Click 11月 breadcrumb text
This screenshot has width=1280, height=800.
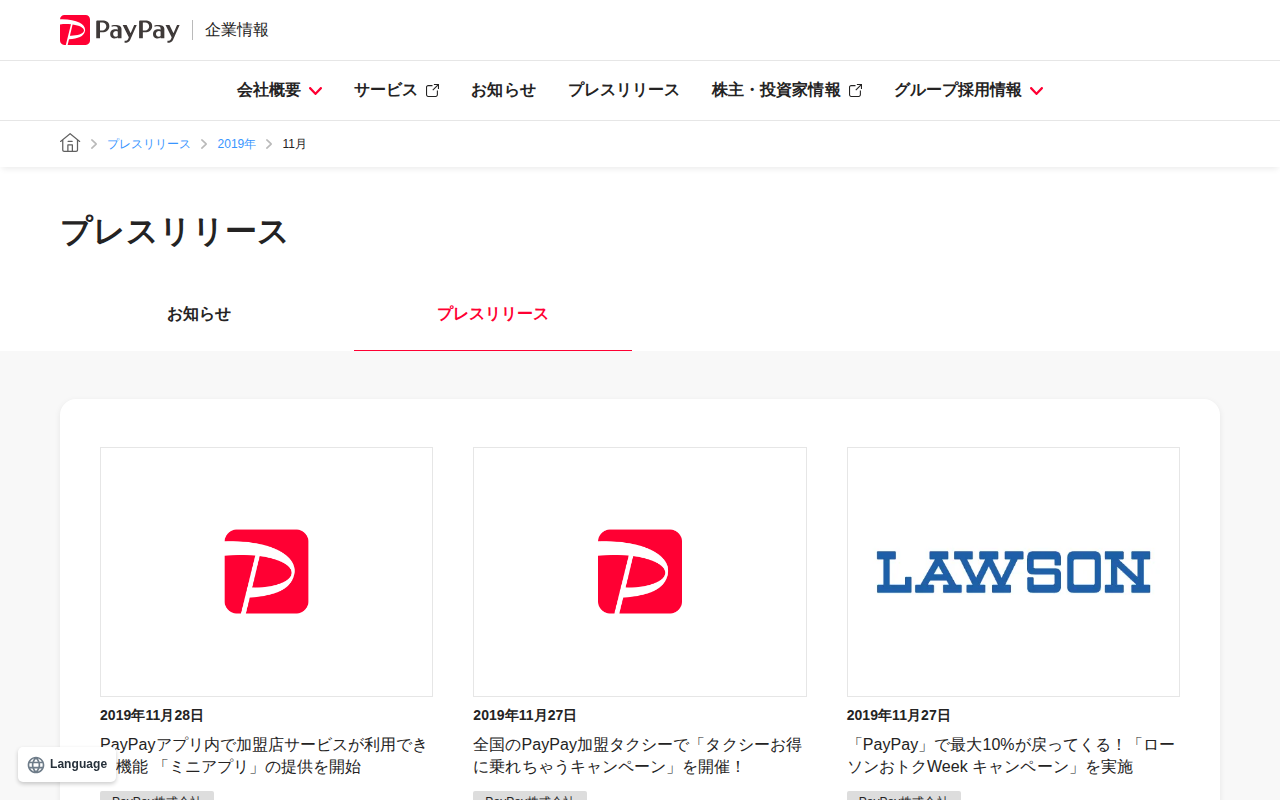[295, 144]
